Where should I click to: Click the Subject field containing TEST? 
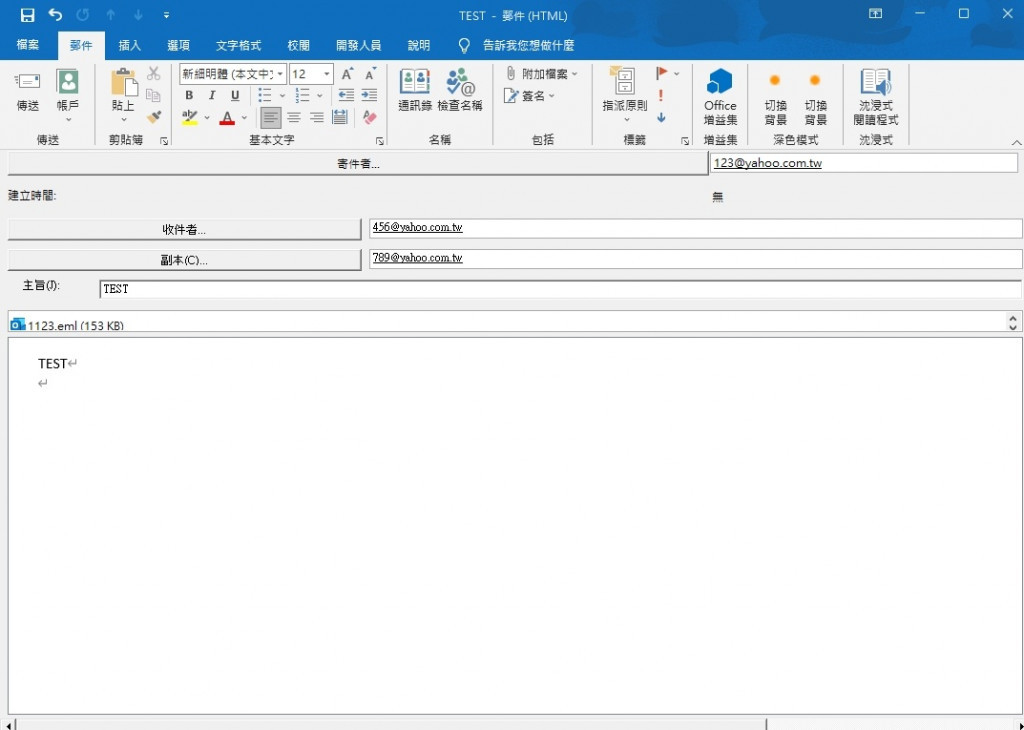560,289
